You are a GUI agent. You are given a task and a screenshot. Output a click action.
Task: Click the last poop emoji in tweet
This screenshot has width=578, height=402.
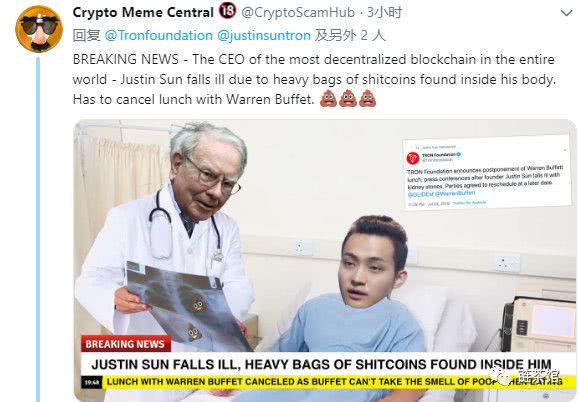coord(367,99)
